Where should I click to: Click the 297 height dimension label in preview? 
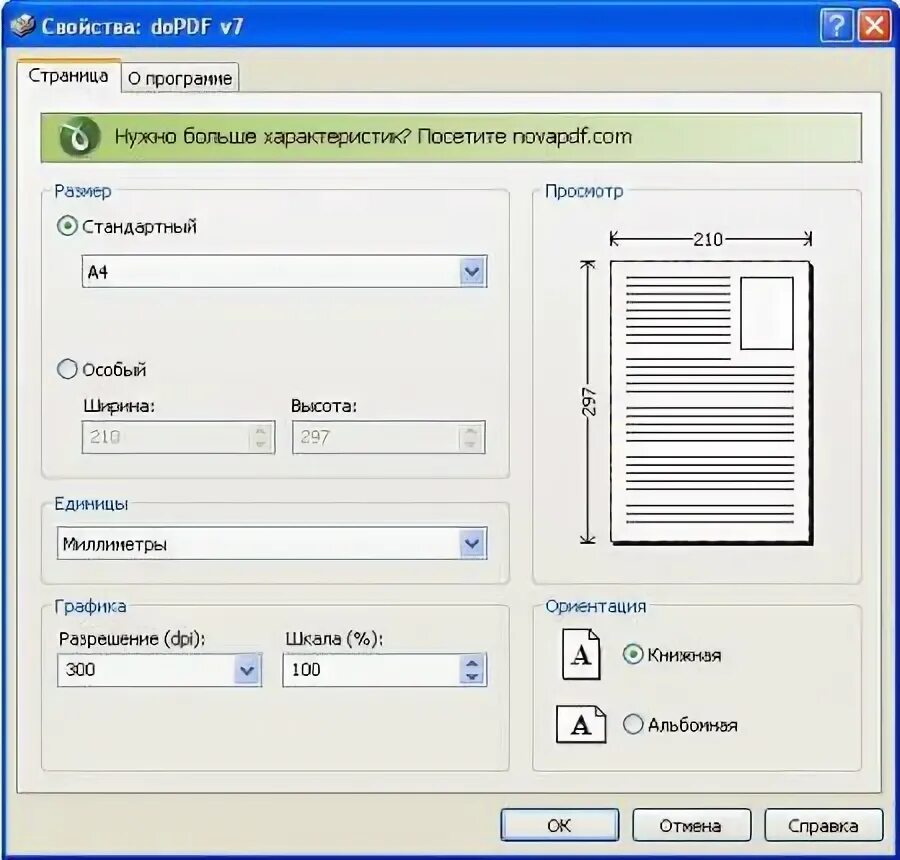coord(589,402)
